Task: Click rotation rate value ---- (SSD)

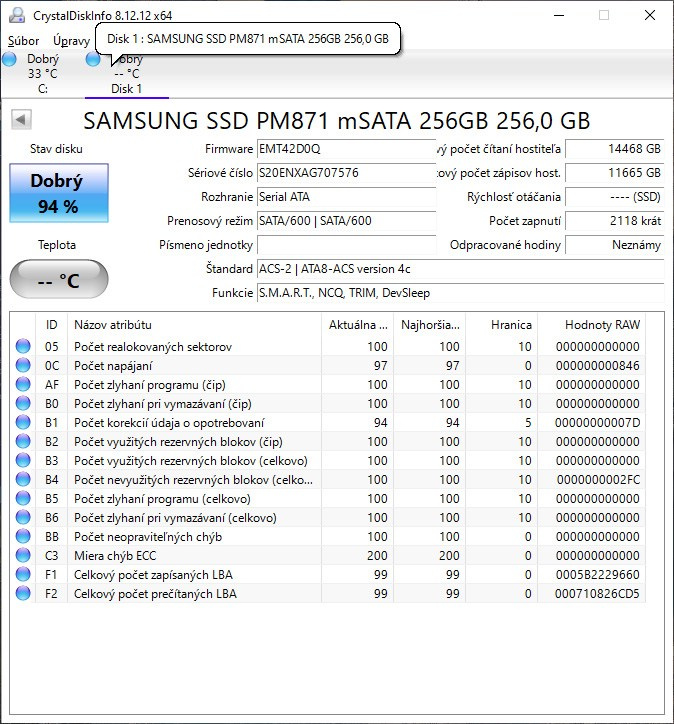Action: coord(614,197)
